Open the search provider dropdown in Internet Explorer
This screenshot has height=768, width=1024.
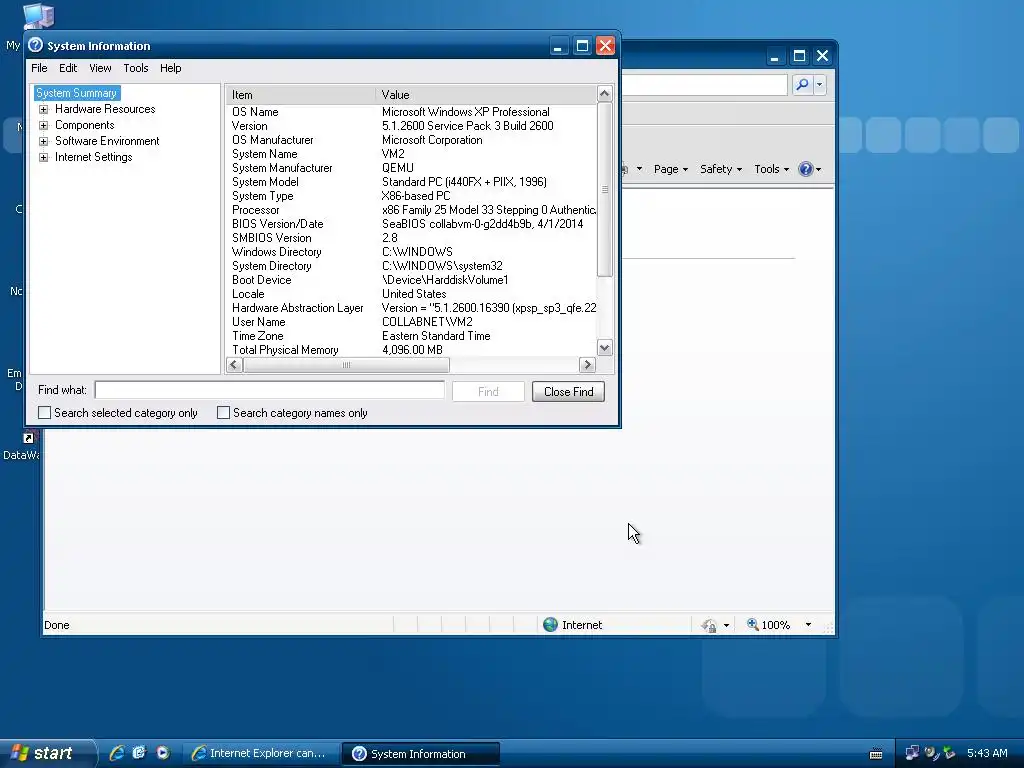pos(820,84)
